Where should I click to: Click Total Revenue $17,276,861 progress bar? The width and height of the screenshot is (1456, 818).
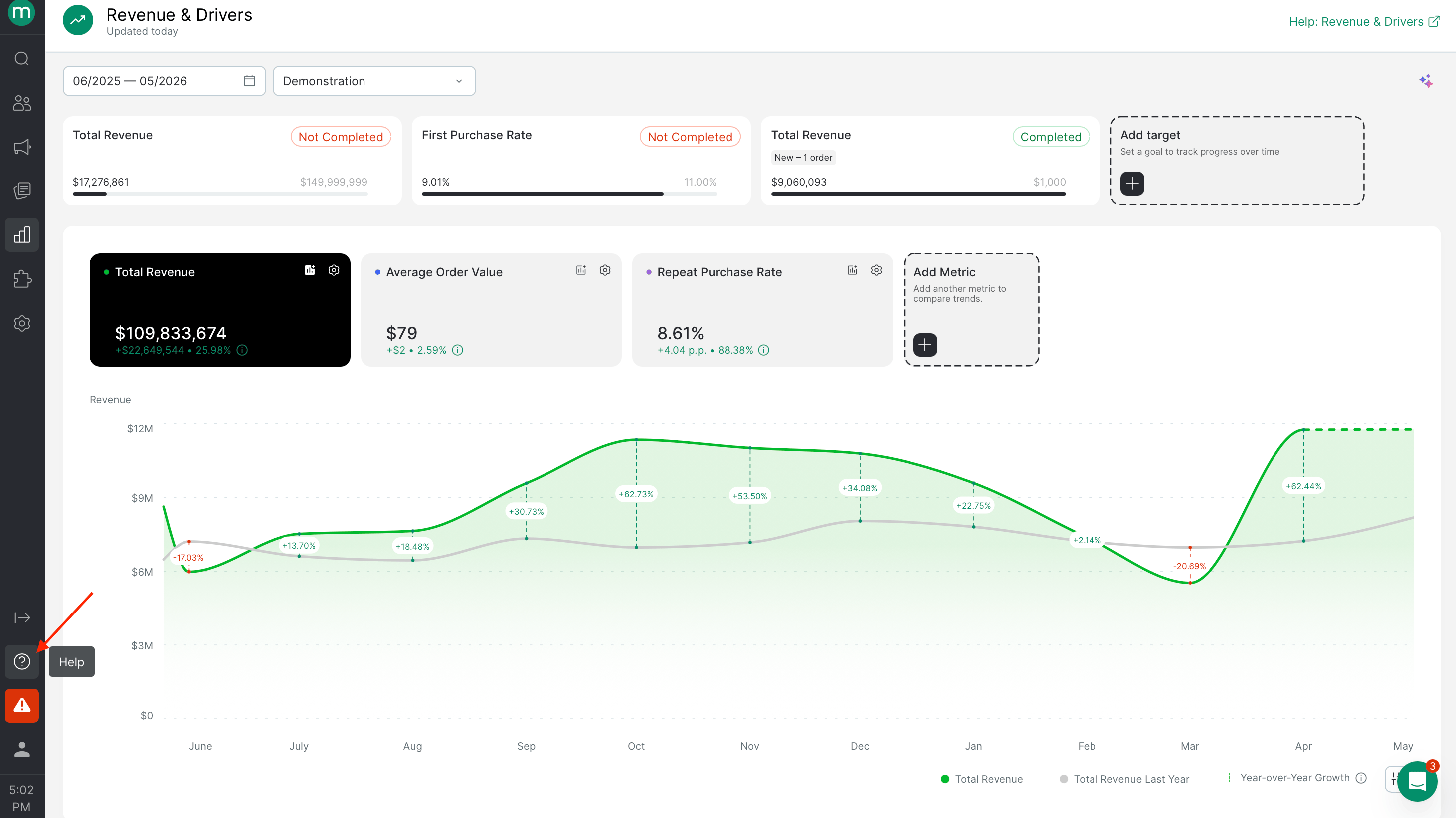(x=220, y=194)
